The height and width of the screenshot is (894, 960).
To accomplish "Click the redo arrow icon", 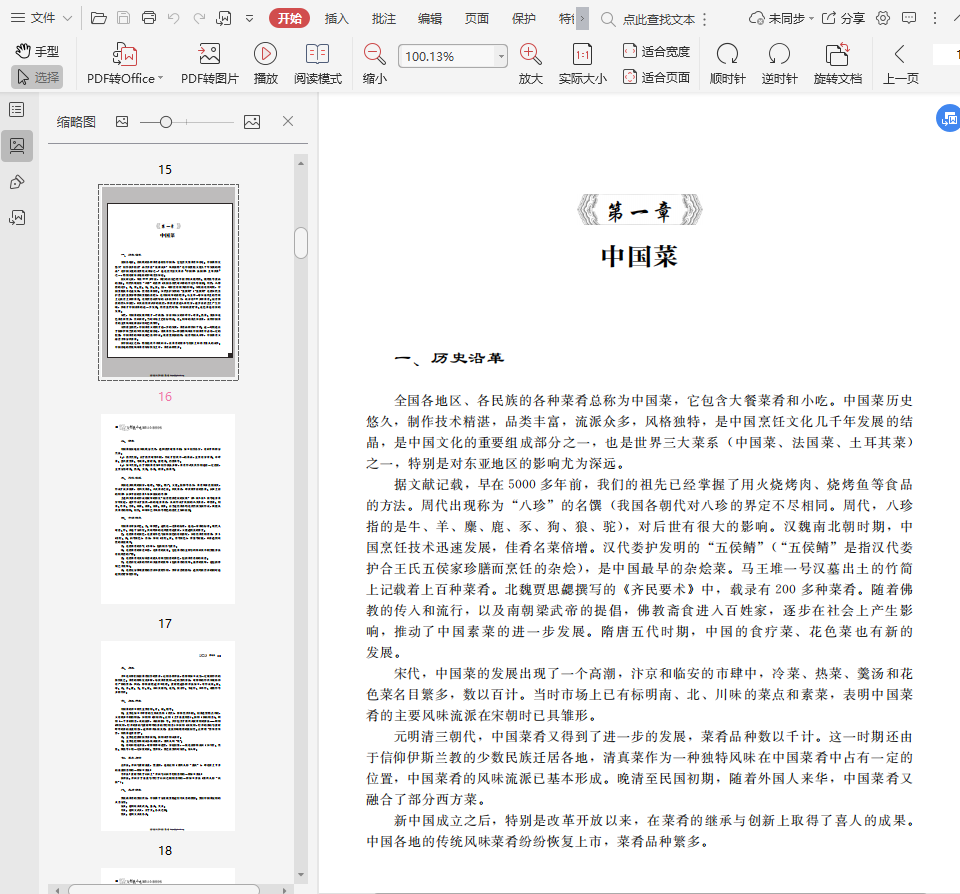I will click(x=199, y=18).
